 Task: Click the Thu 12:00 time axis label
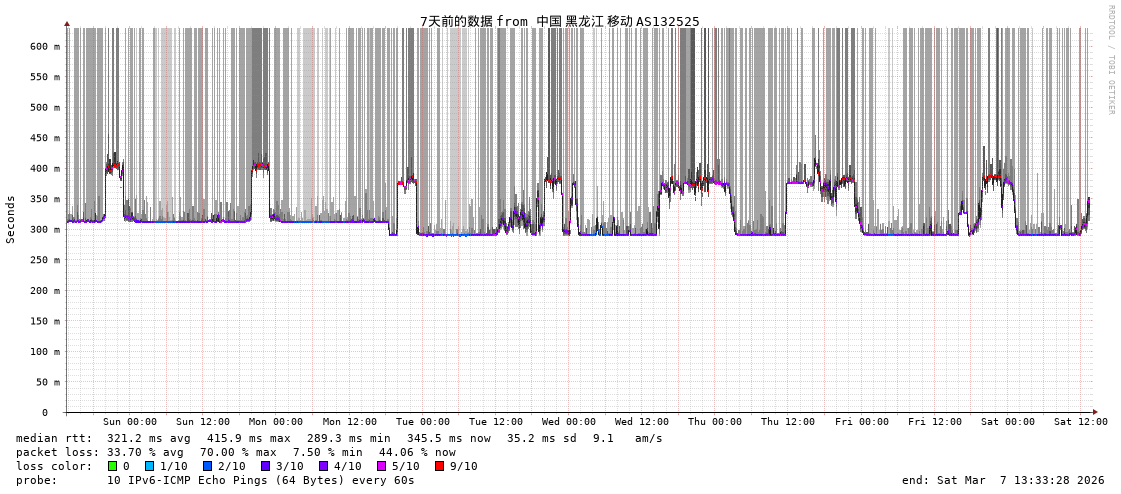(x=787, y=422)
